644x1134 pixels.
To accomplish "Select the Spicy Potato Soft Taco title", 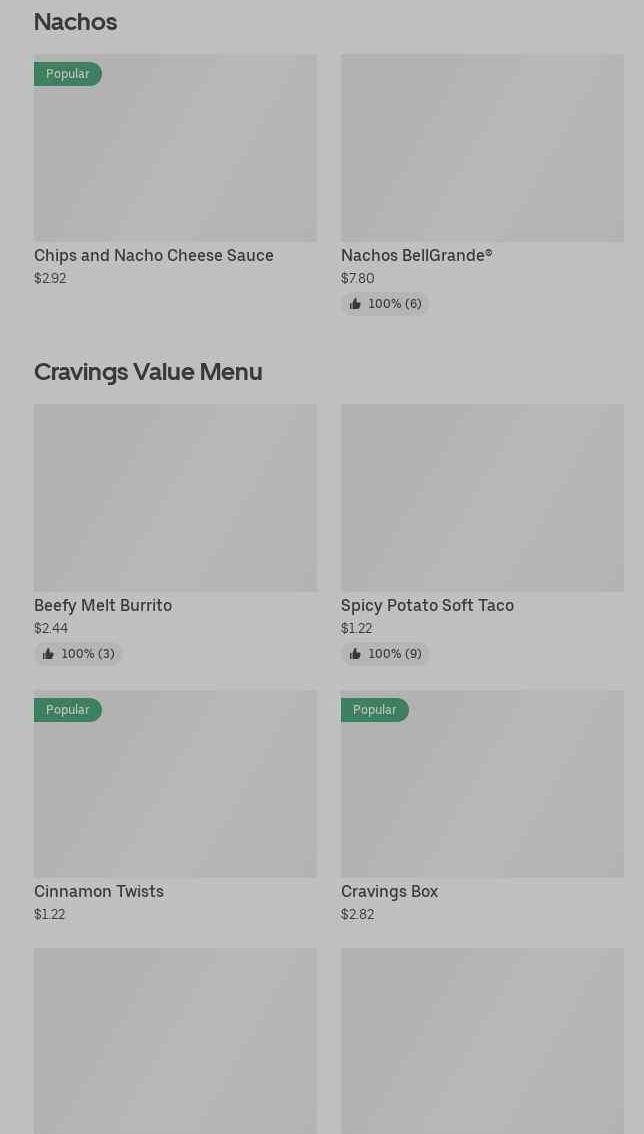I will pos(427,606).
